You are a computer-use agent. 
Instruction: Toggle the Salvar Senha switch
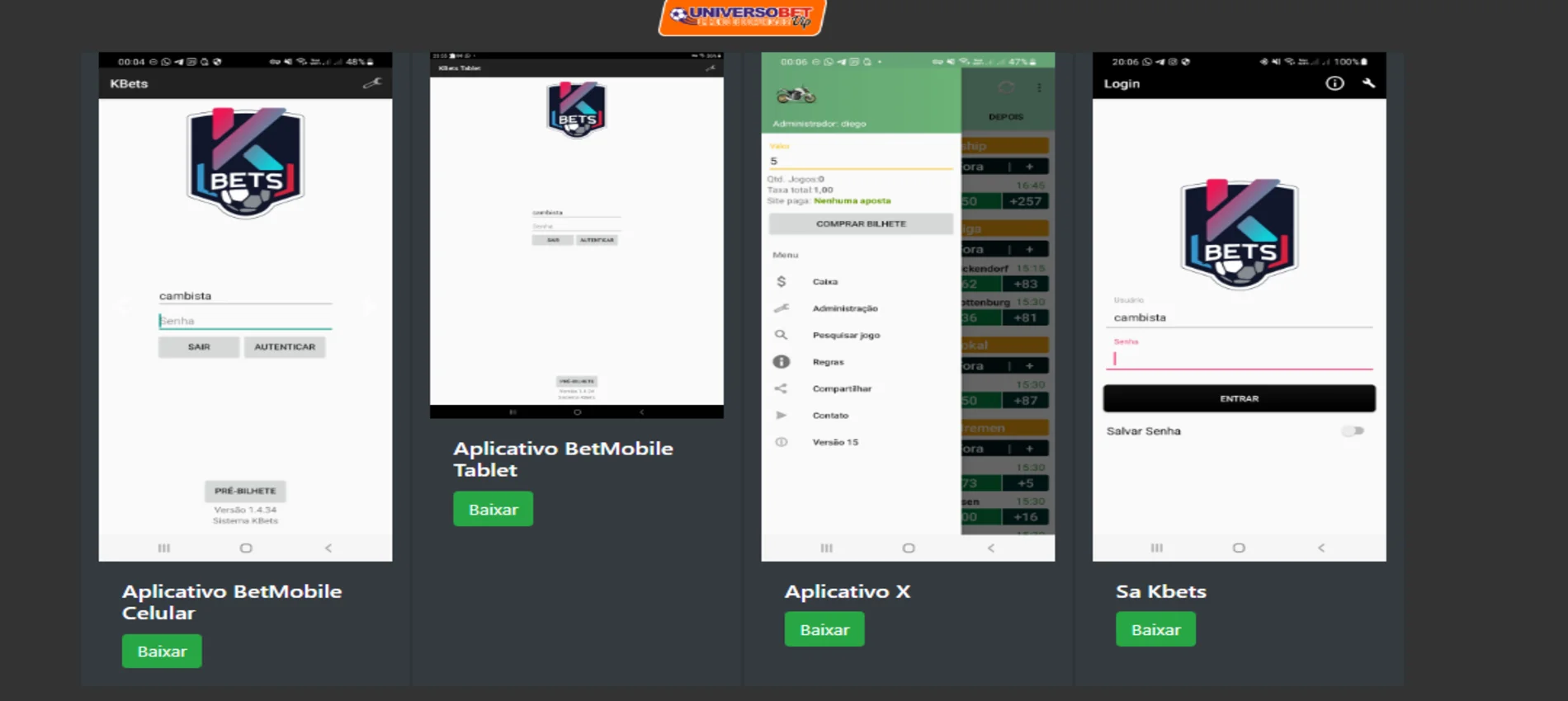coord(1352,430)
